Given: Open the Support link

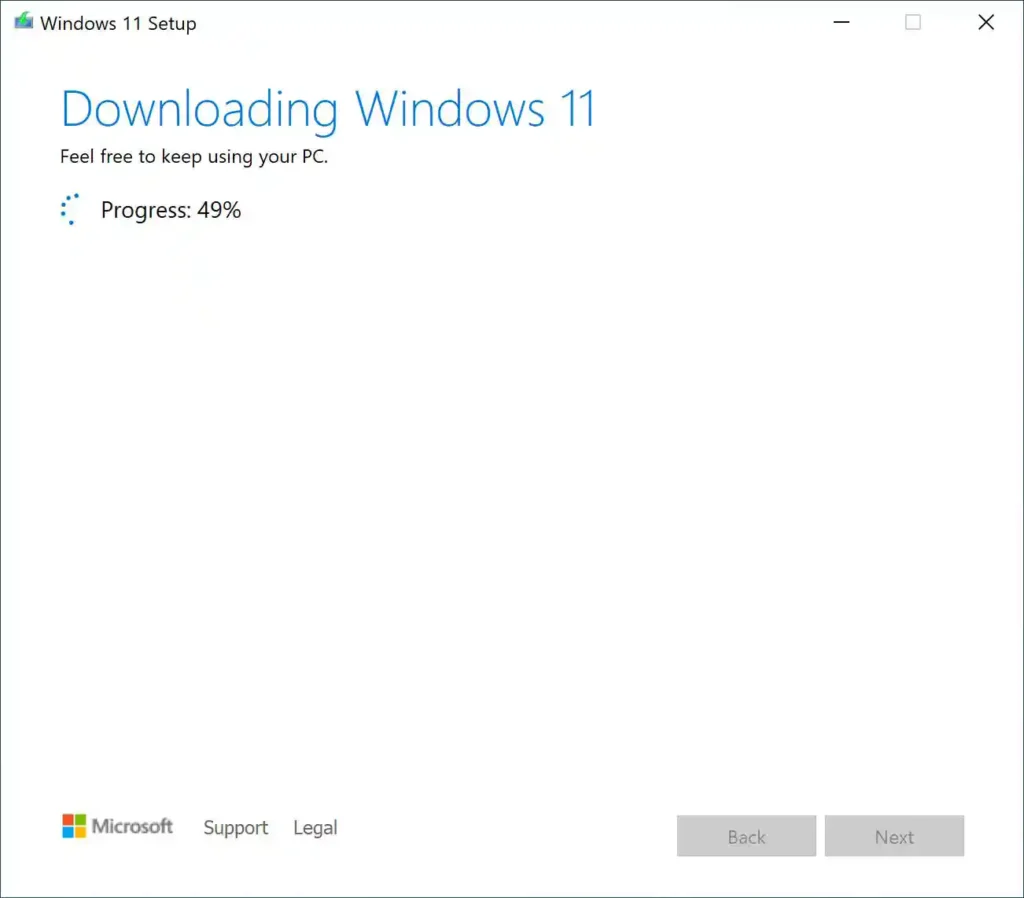Looking at the screenshot, I should click(x=235, y=827).
